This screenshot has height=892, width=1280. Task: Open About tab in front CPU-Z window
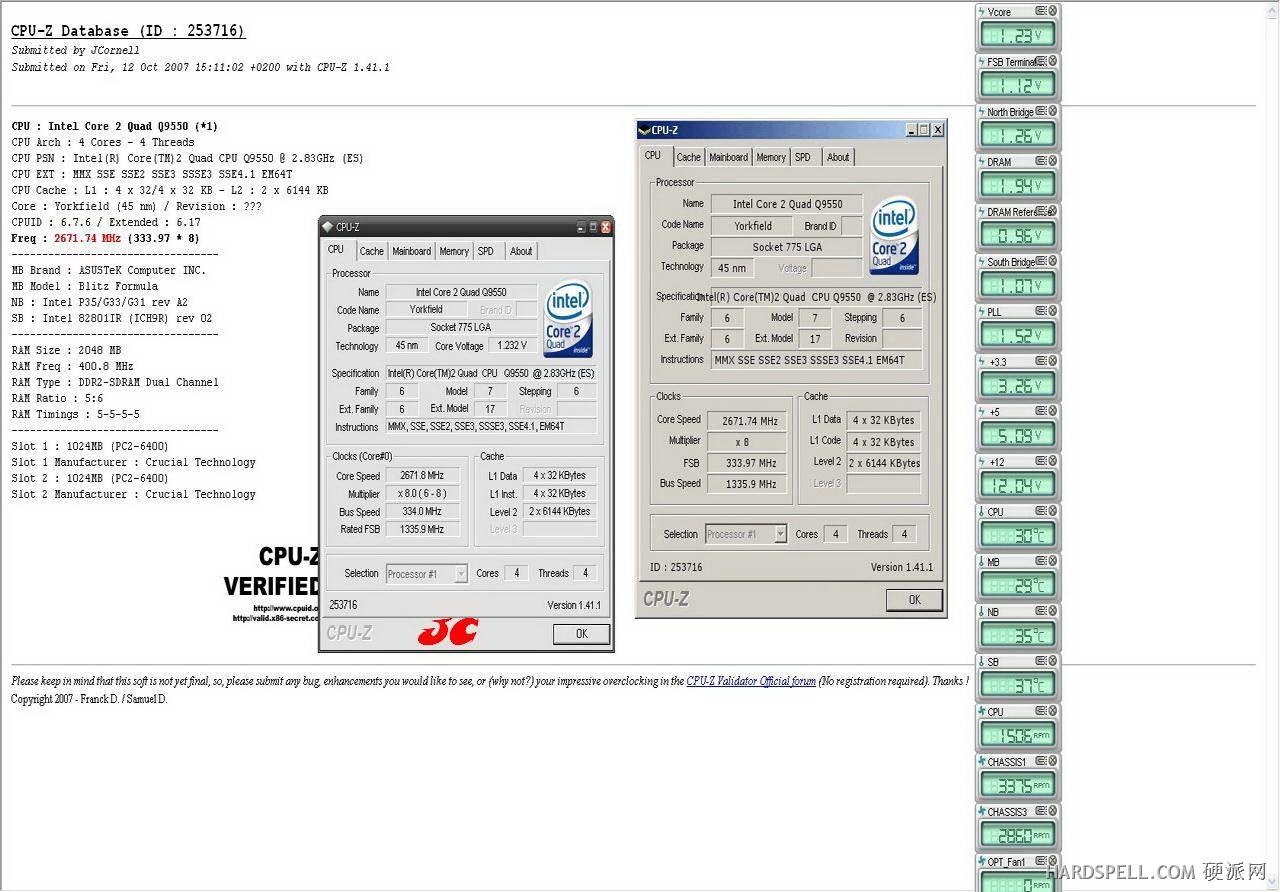[x=521, y=251]
